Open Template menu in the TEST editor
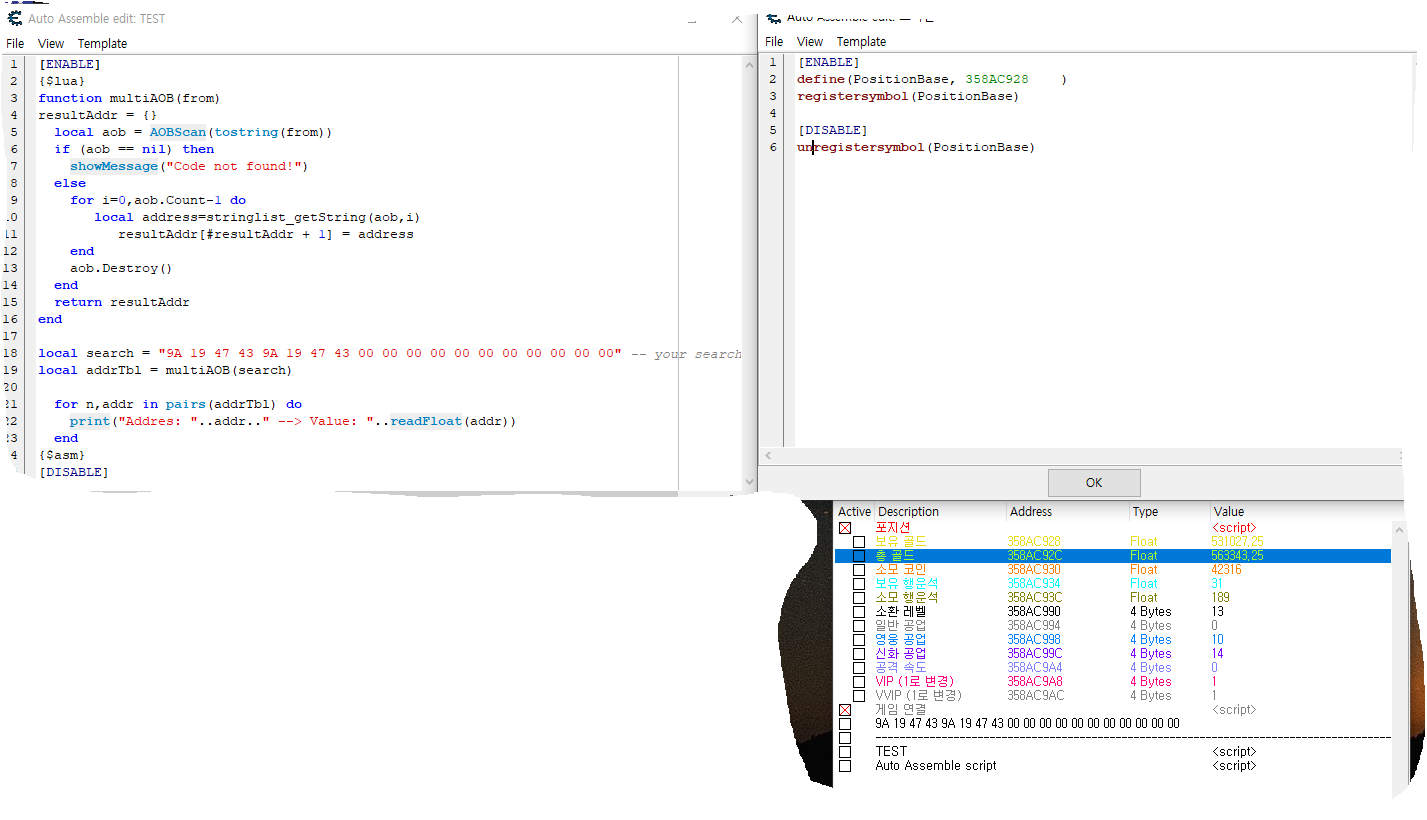Viewport: 1427px width, 820px height. [102, 44]
